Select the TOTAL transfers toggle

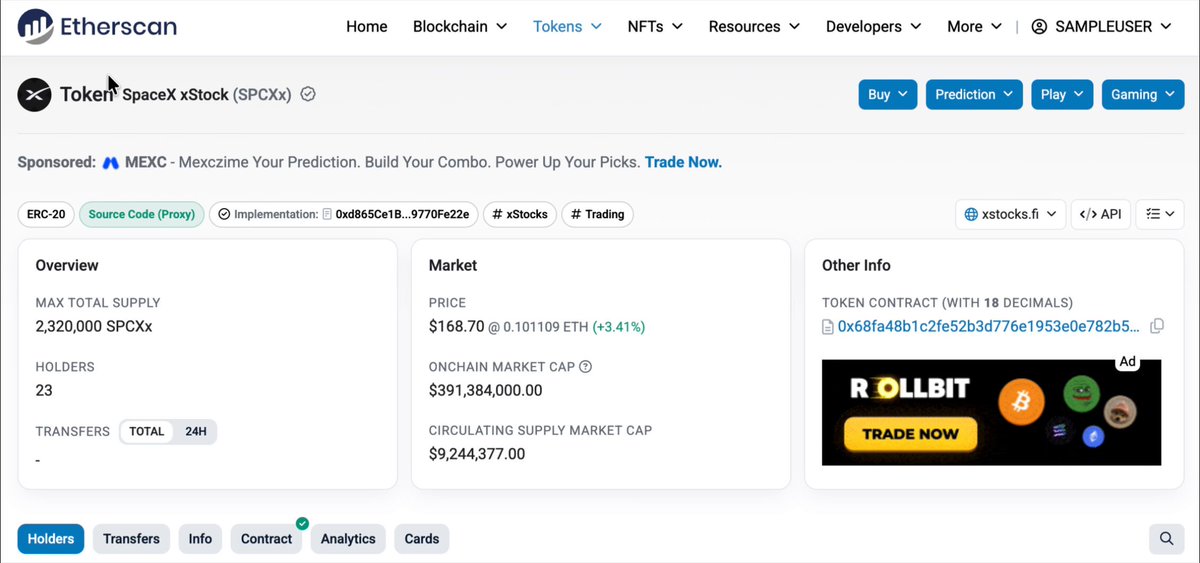tap(147, 432)
